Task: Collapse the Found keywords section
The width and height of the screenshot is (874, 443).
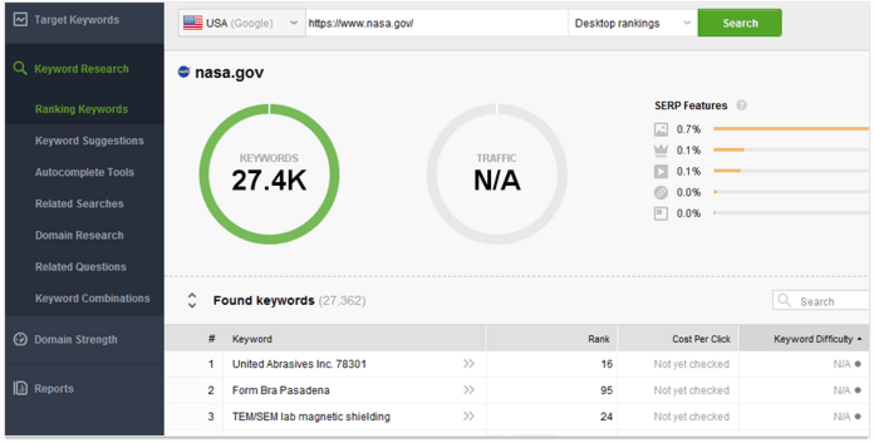Action: tap(192, 301)
